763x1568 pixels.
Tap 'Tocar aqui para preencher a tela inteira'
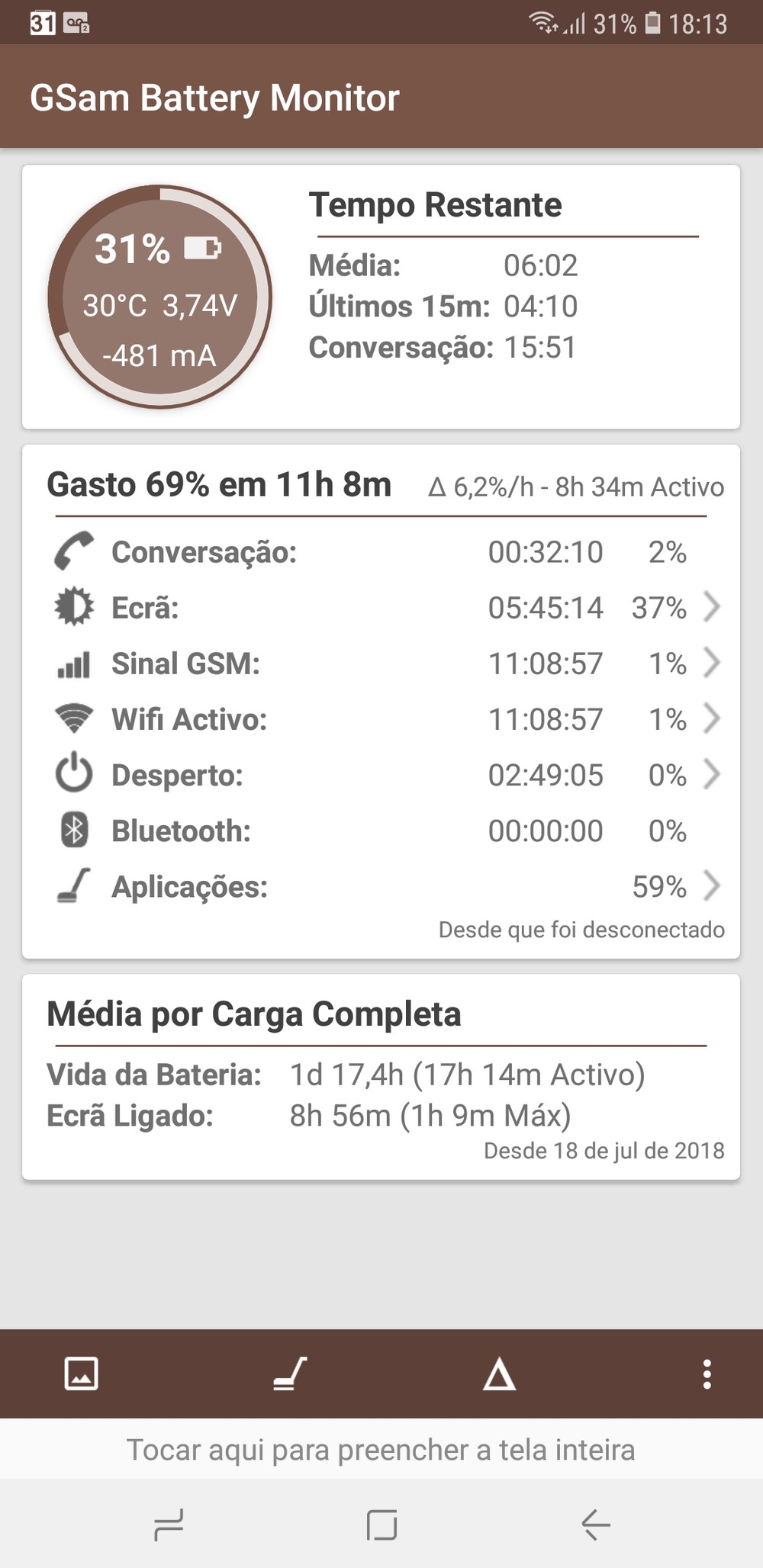381,1450
